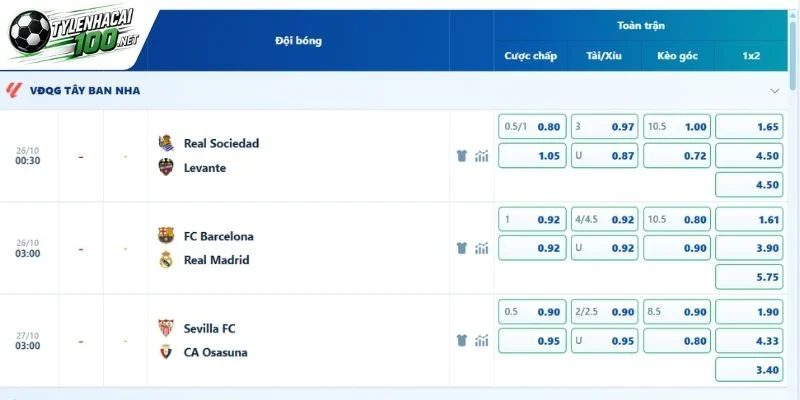Click jersey icon for Barcelona vs Real Madrid
Screen dimensions: 800x400
(x=462, y=248)
